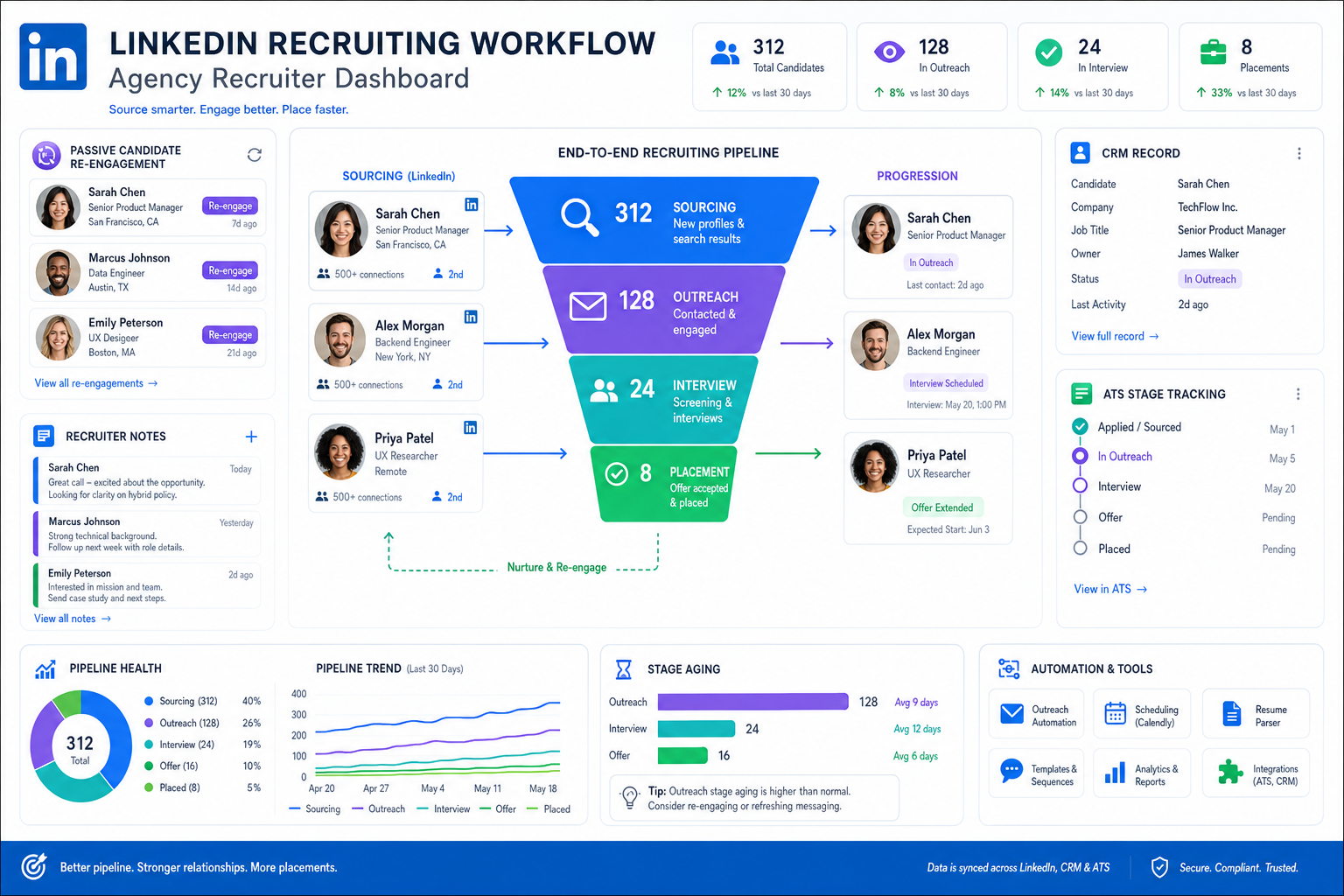Open the CRM Record three-dot menu
1344x896 pixels.
pos(1299,154)
